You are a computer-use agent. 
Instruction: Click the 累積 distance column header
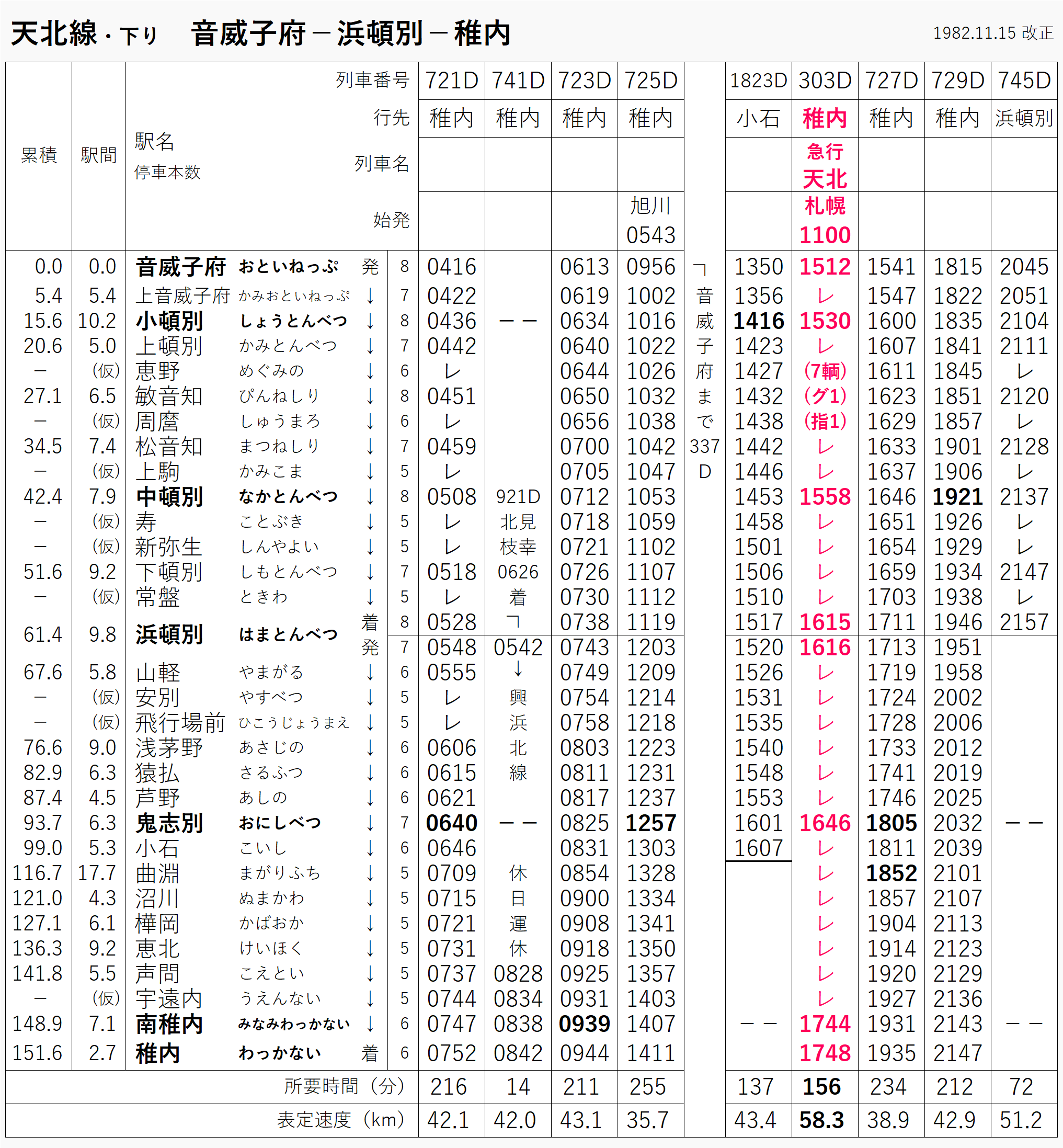[x=39, y=155]
